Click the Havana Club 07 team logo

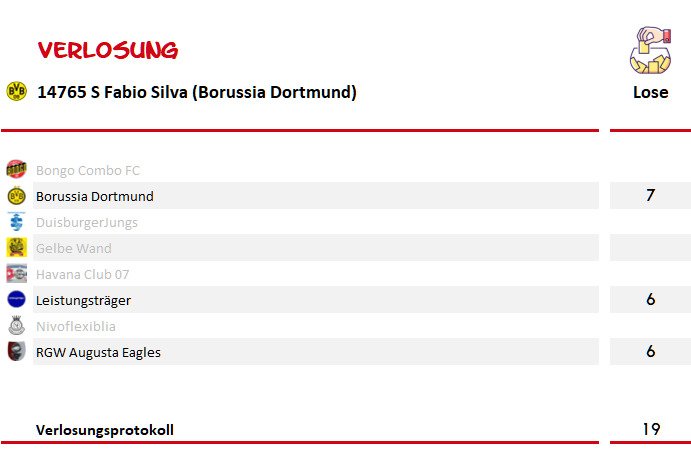16,274
